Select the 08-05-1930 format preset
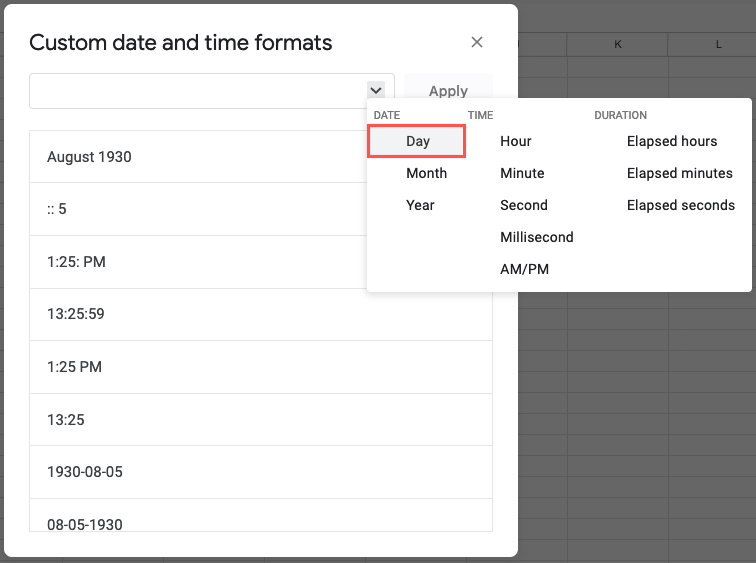Viewport: 756px width, 563px height. [261, 516]
